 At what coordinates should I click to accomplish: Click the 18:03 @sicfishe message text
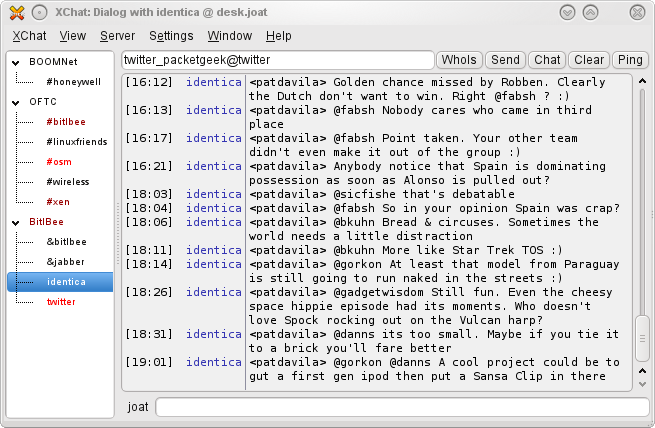[382, 194]
